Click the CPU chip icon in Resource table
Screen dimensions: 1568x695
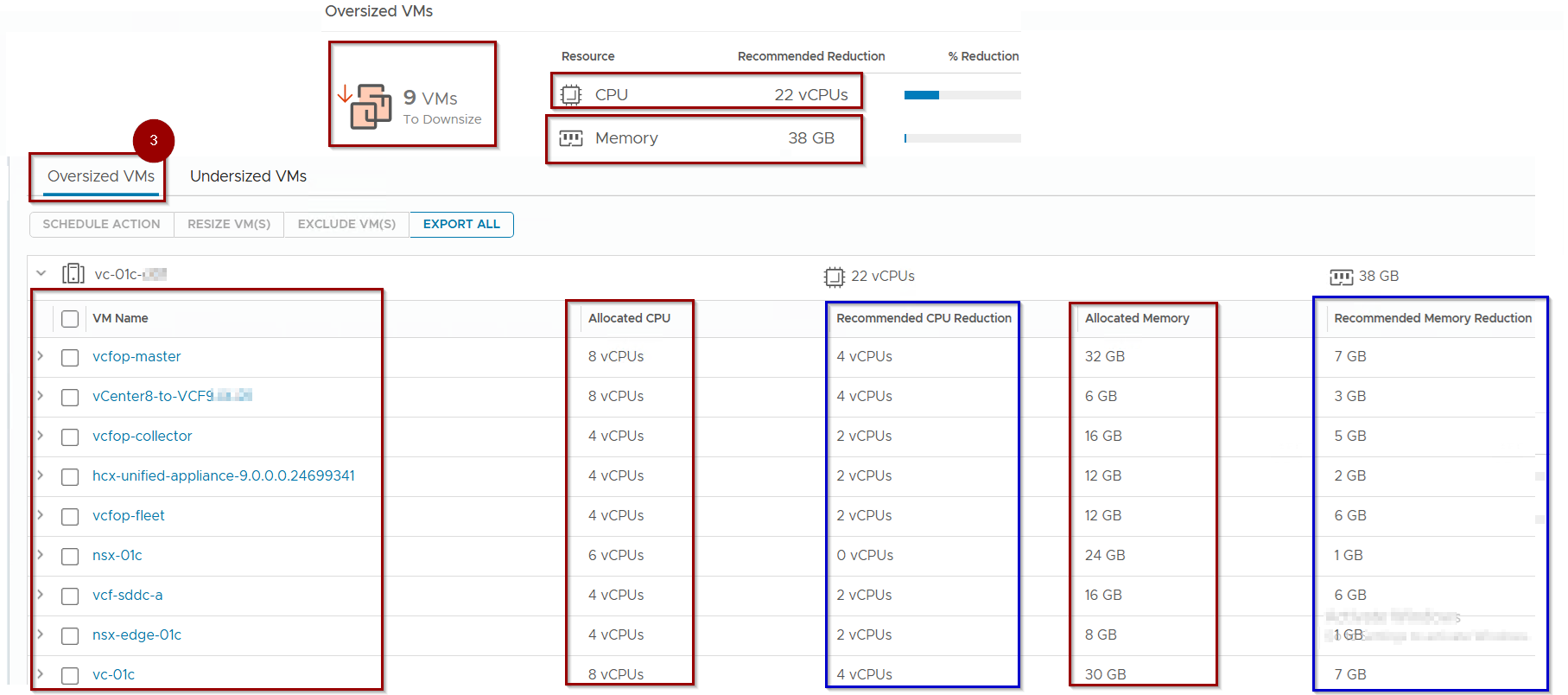[x=571, y=95]
